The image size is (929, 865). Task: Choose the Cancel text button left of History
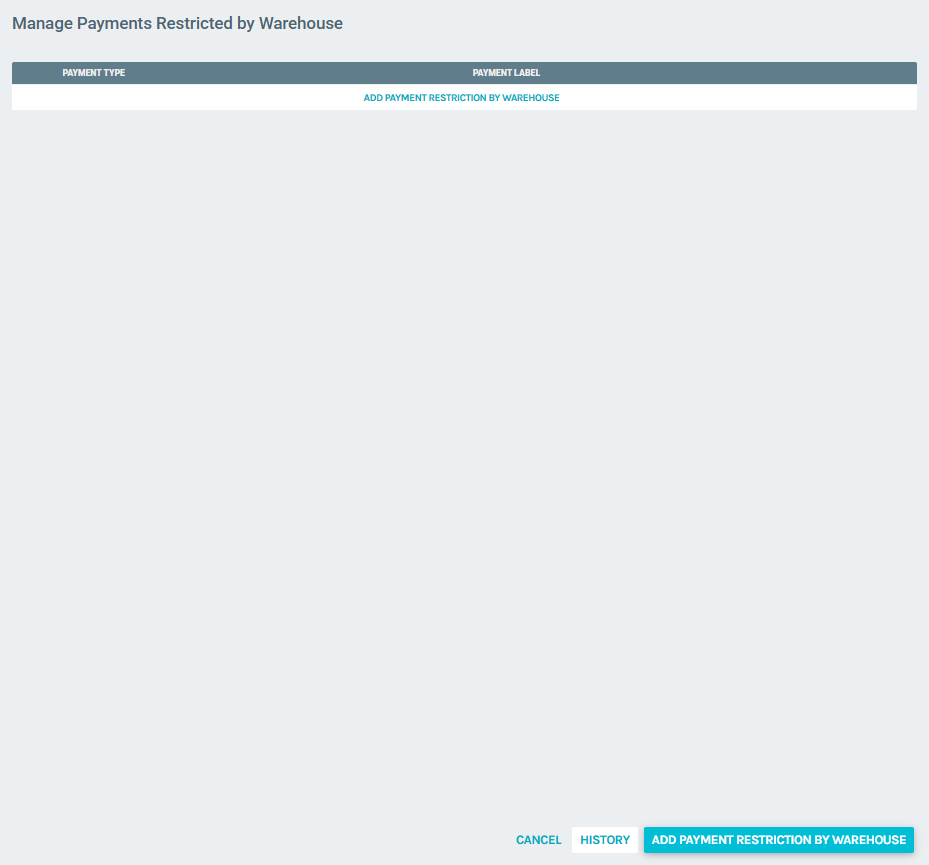point(538,840)
